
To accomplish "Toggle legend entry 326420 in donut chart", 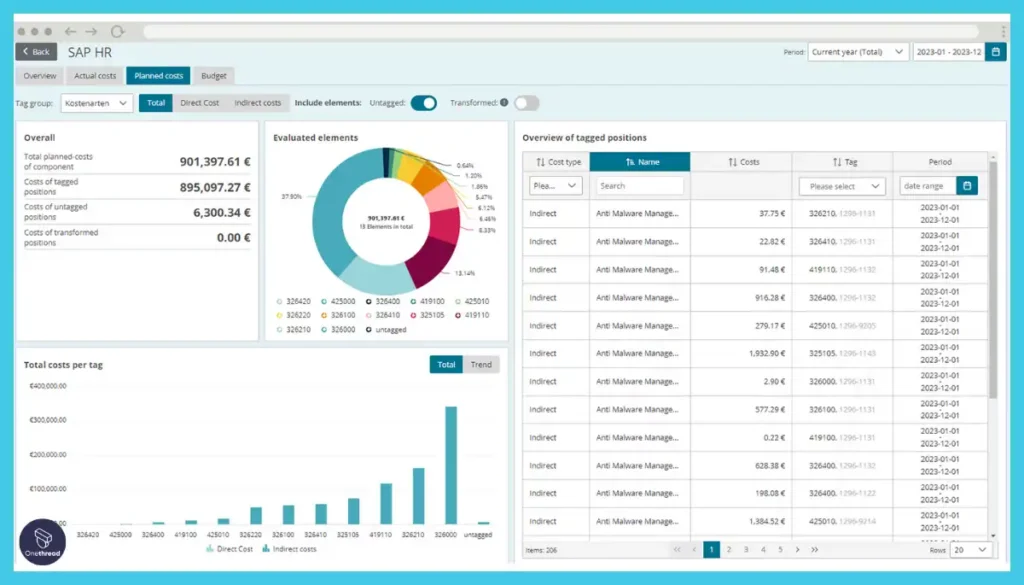I will [294, 302].
